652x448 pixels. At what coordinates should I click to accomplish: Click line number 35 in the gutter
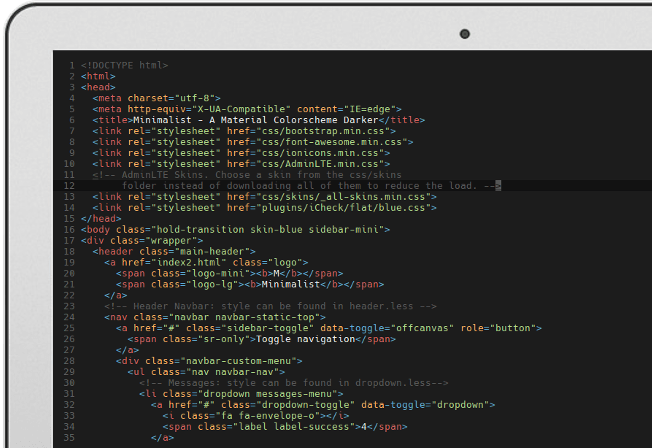(x=69, y=438)
